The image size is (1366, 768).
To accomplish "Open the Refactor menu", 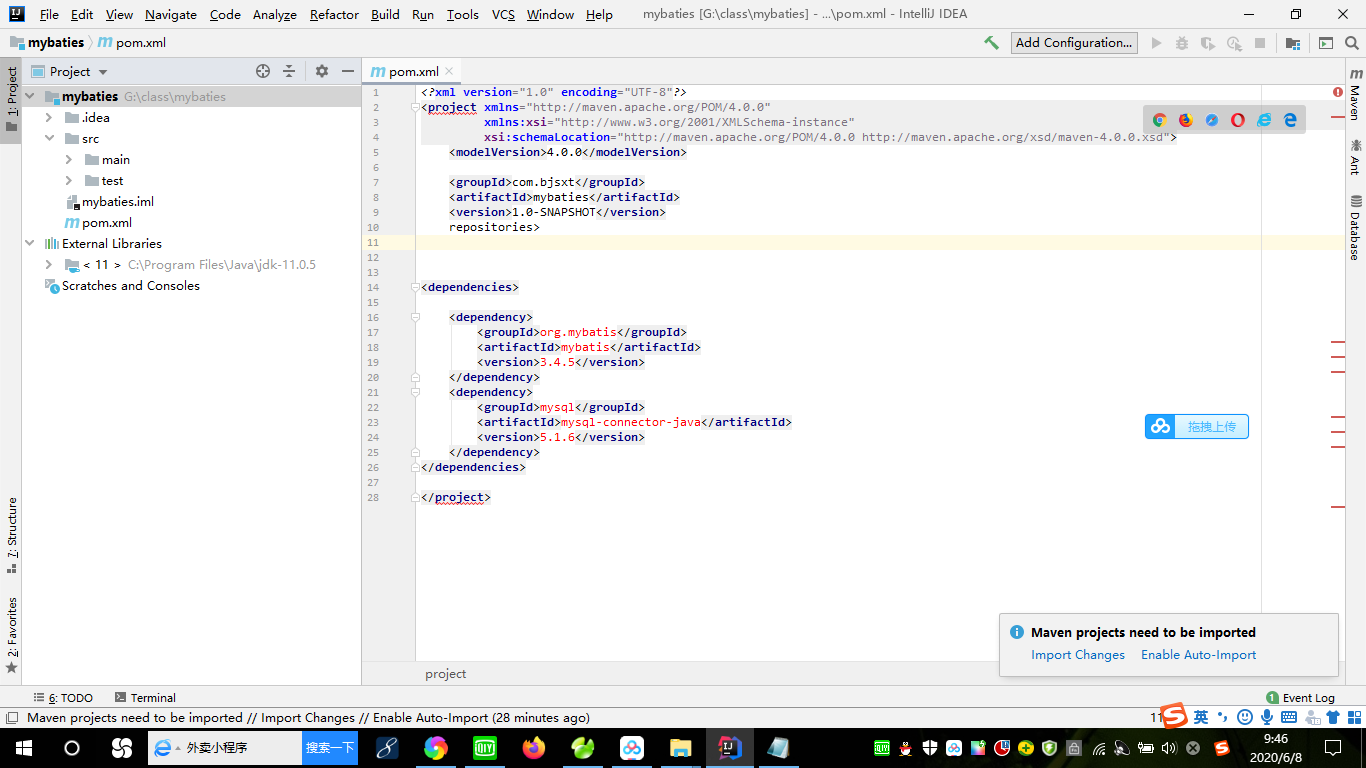I will 334,15.
